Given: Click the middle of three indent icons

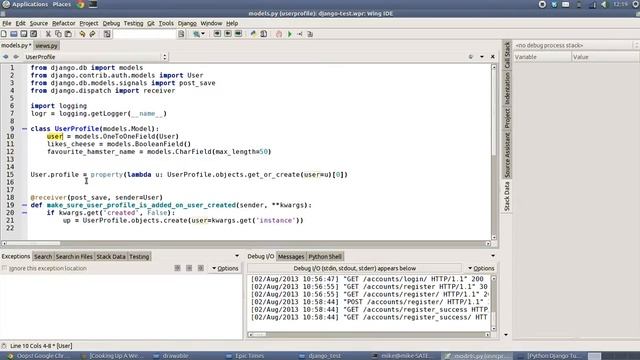Looking at the screenshot, I should pos(228,34).
